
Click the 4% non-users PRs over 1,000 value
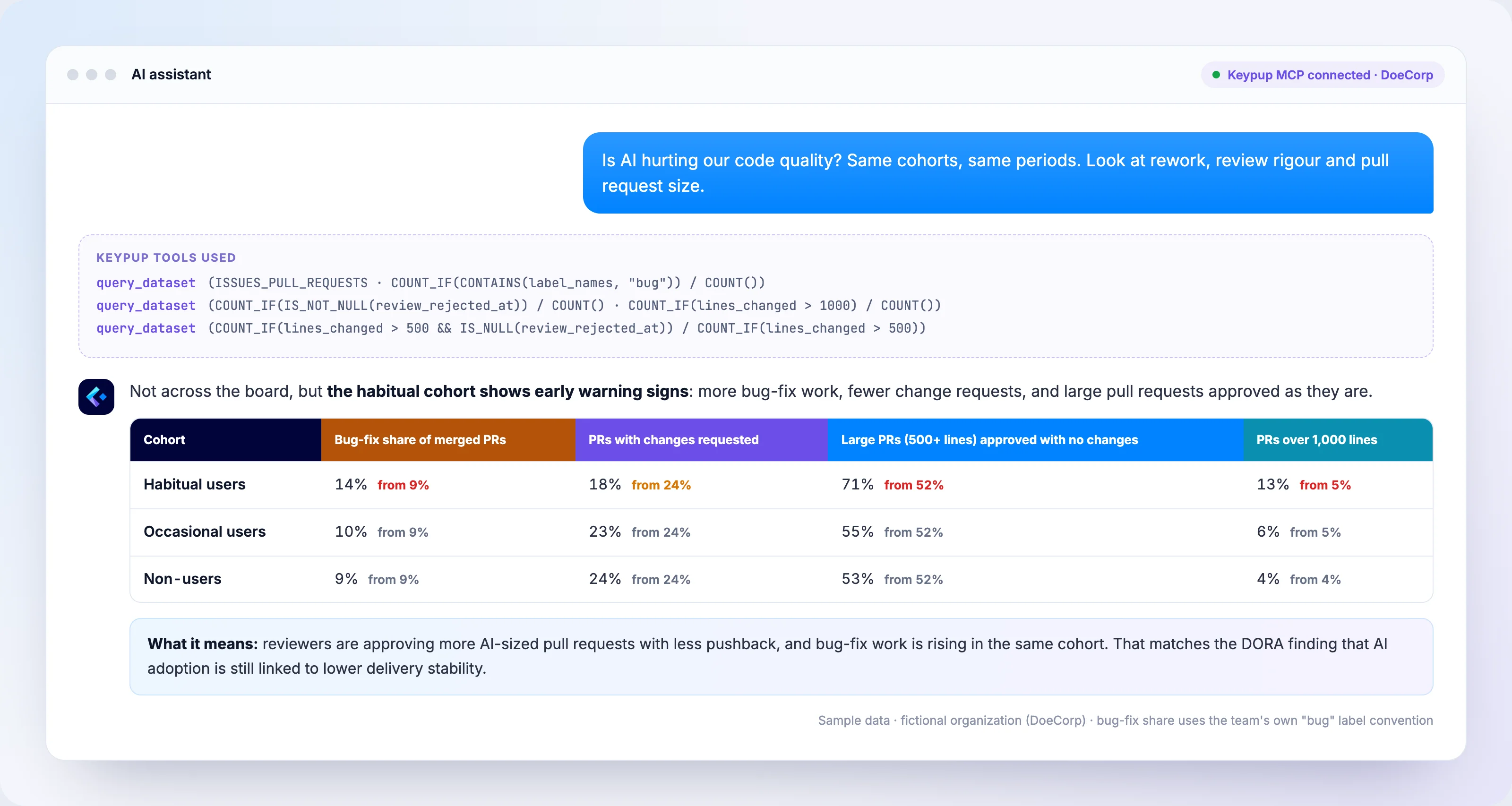tap(1268, 579)
